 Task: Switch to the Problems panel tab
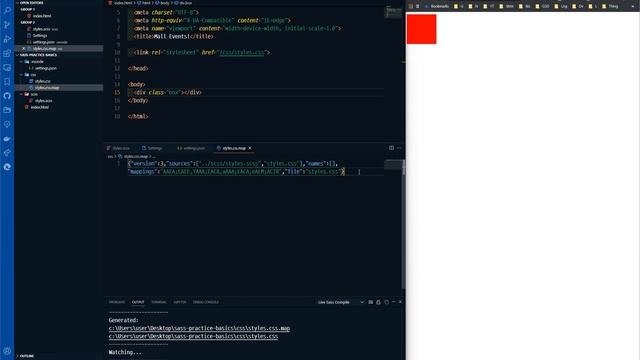click(x=117, y=302)
